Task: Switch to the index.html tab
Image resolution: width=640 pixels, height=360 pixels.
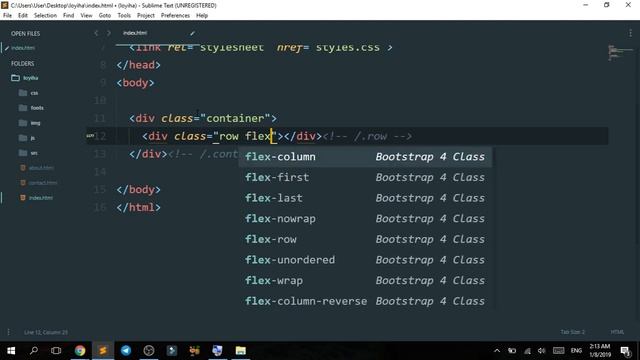Action: tap(135, 33)
